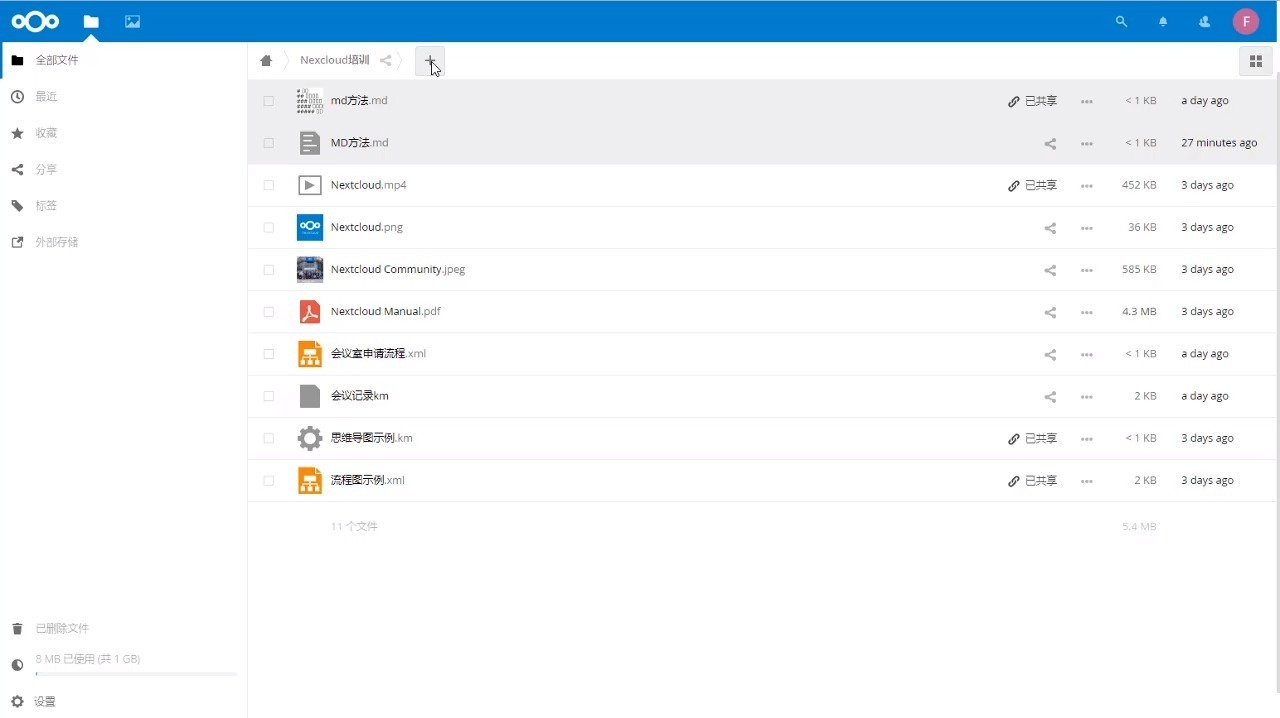Open more actions for md方法.md

click(x=1087, y=101)
